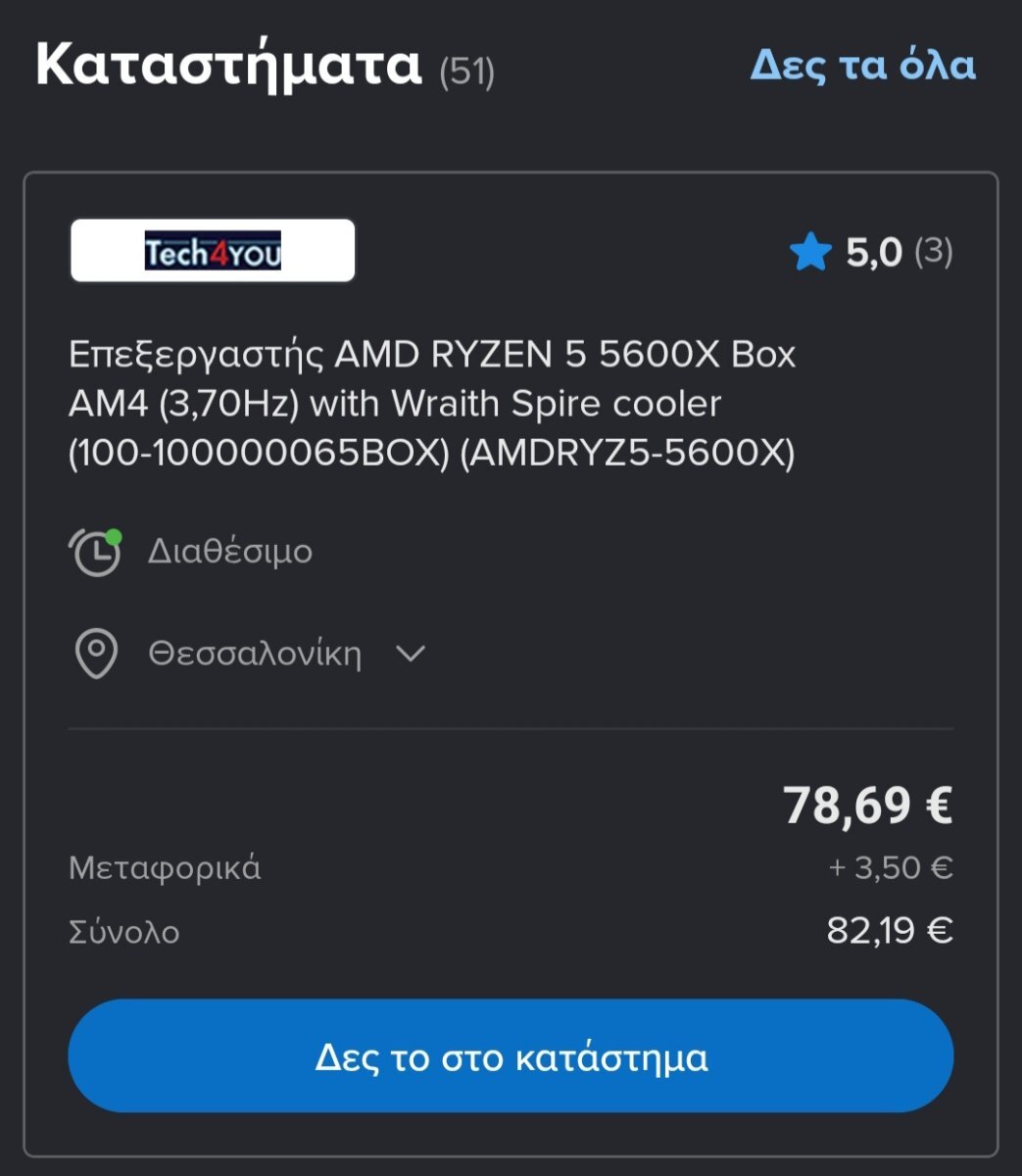Click the 5,0 rating score
This screenshot has width=1022, height=1176.
pos(873,253)
